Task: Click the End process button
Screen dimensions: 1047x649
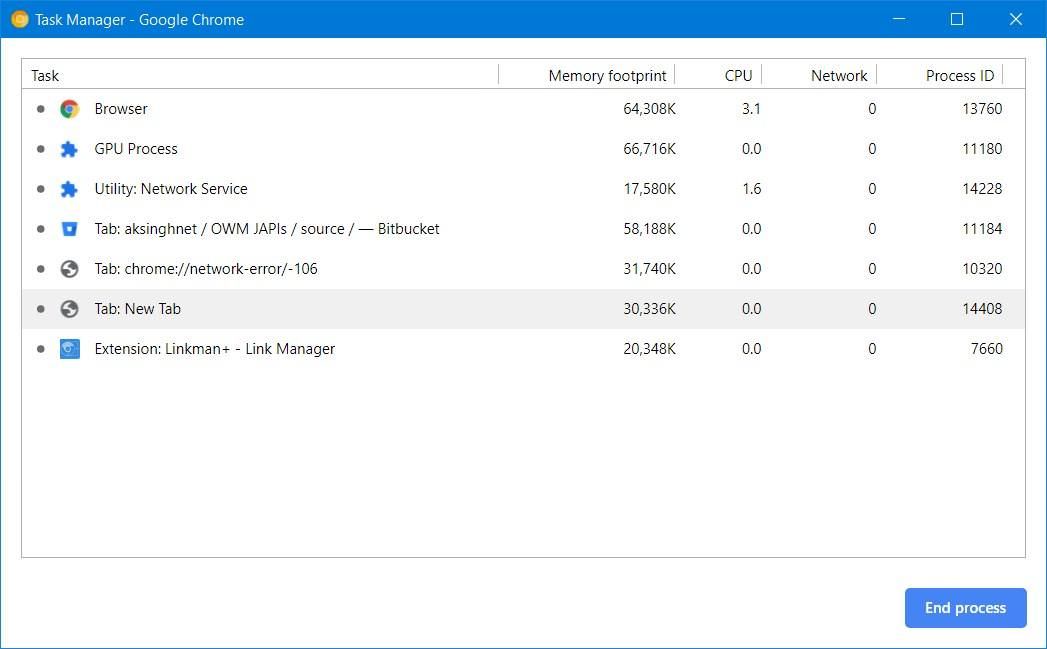Action: 966,608
